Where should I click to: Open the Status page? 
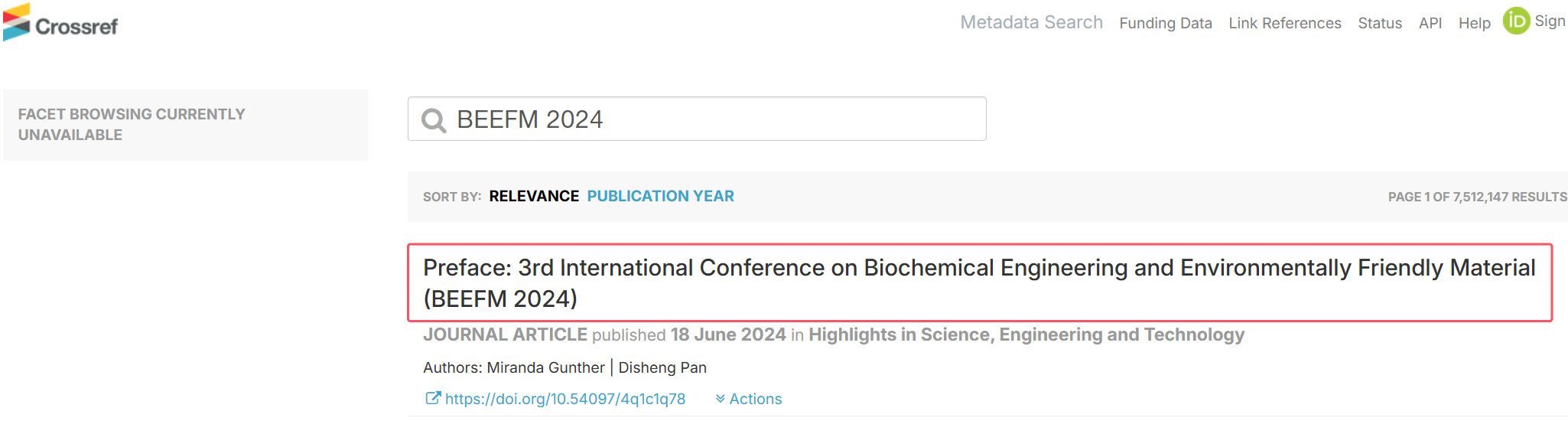click(x=1380, y=23)
